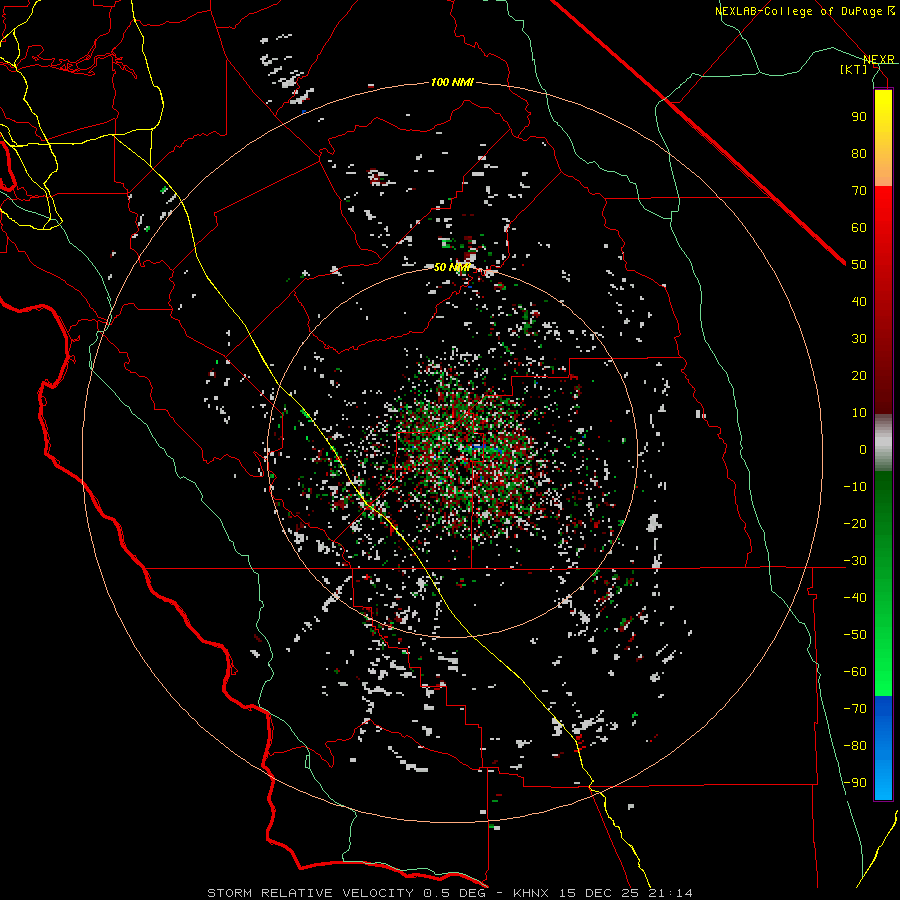Click the NEXLAB-College of DuPage watermark text
Screen dimensions: 900x900
(x=804, y=11)
